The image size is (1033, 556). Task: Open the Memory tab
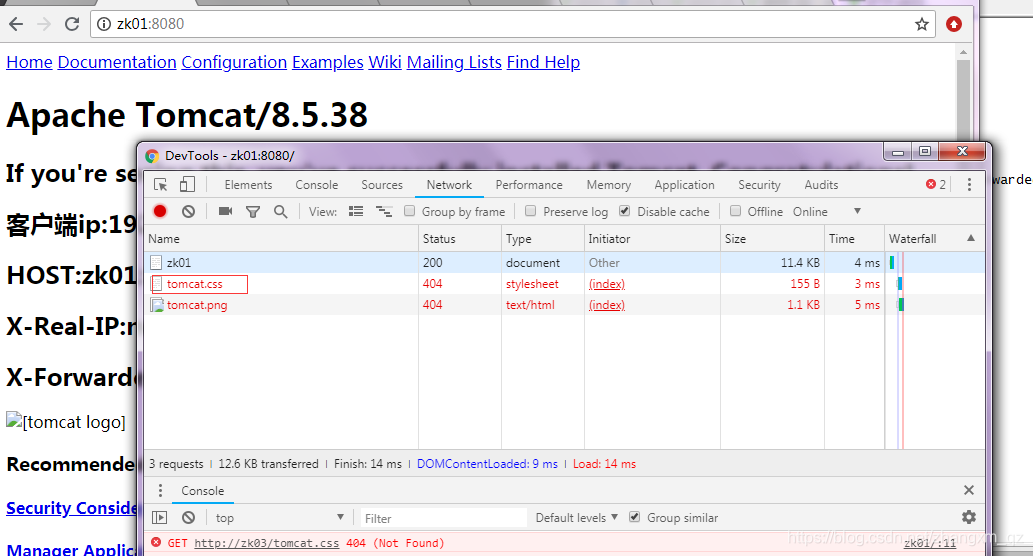click(x=609, y=185)
